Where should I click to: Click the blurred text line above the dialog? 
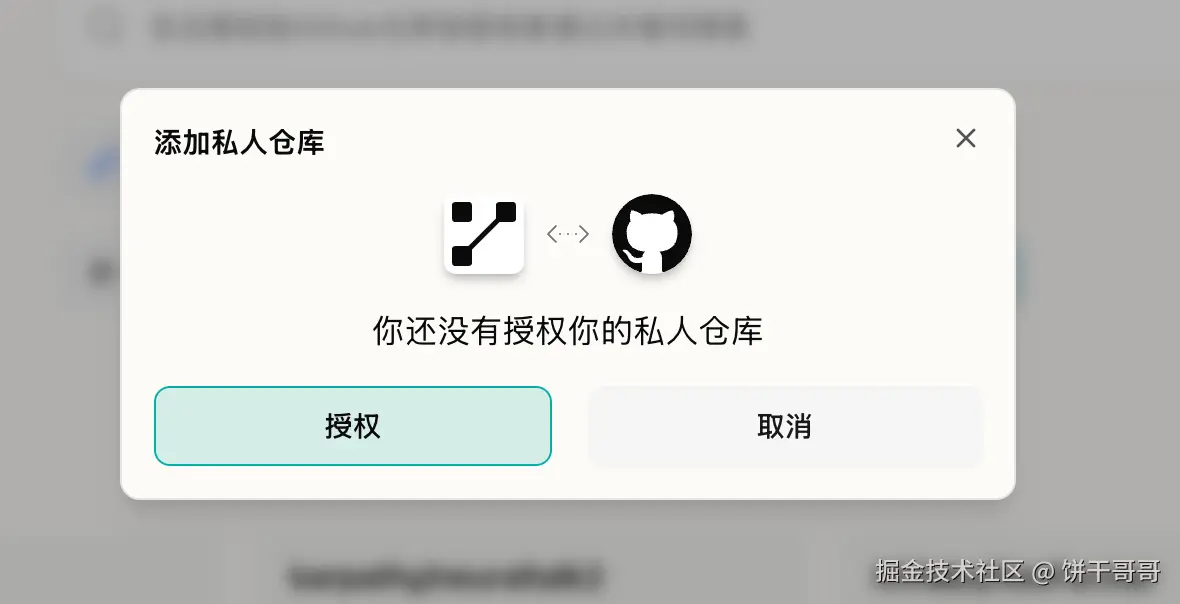pos(449,27)
